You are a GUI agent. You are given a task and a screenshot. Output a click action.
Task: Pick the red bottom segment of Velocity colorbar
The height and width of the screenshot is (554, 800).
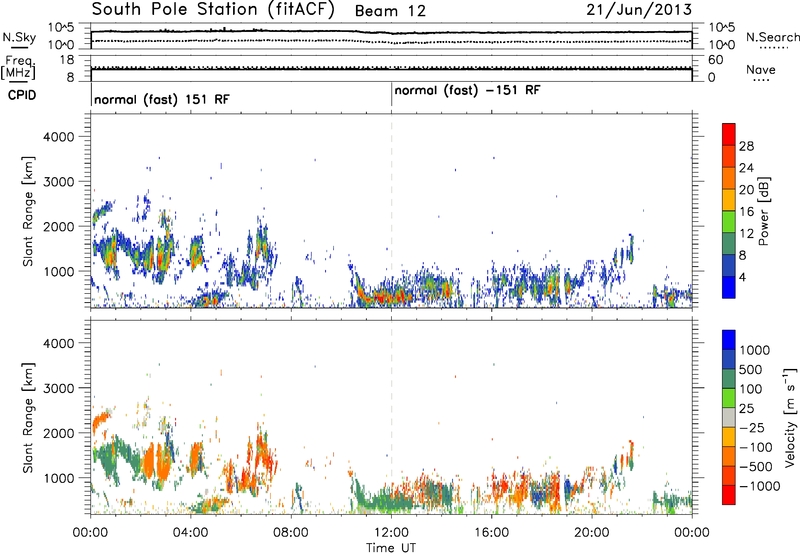coord(729,495)
